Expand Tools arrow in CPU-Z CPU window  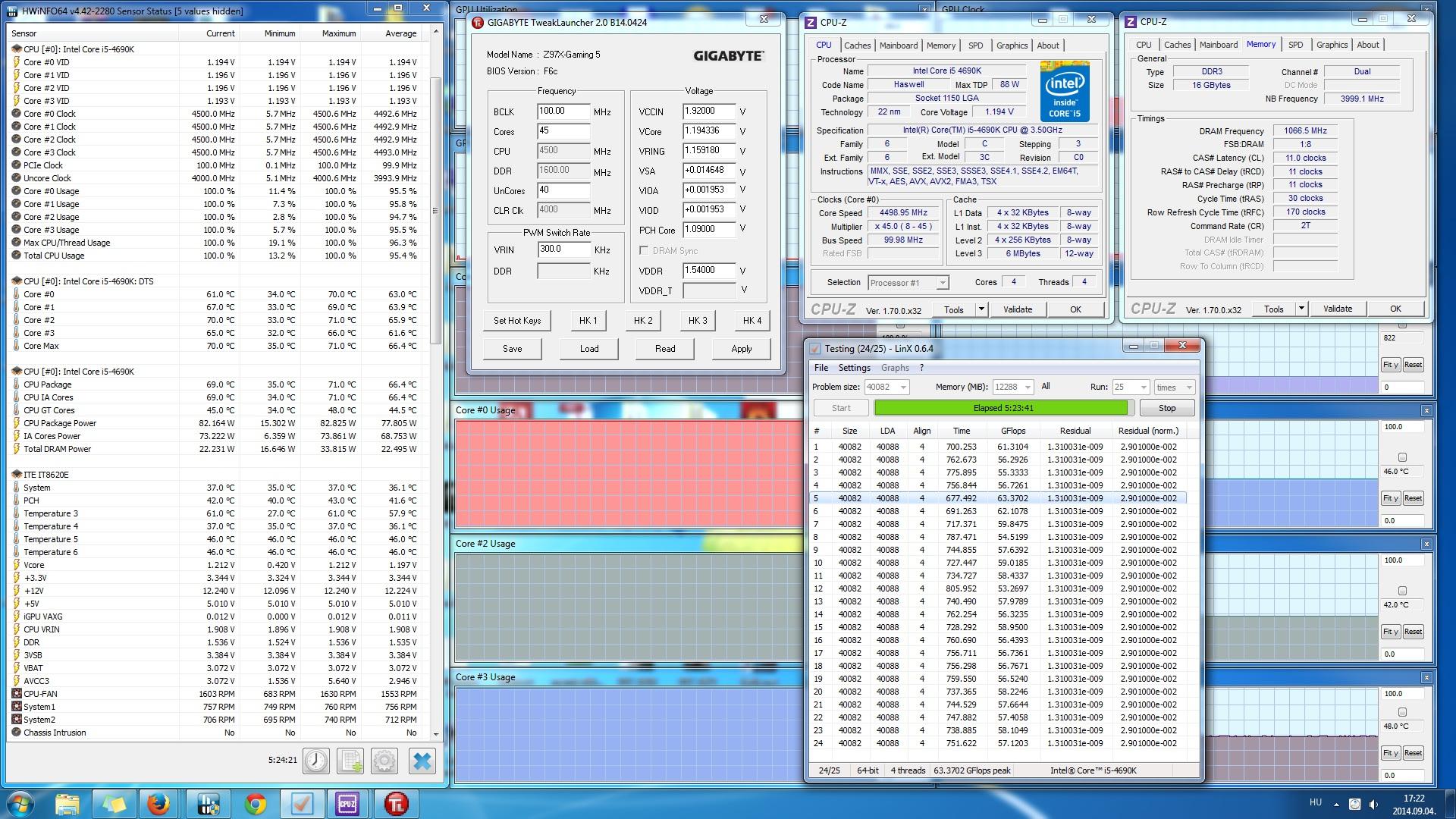click(981, 309)
